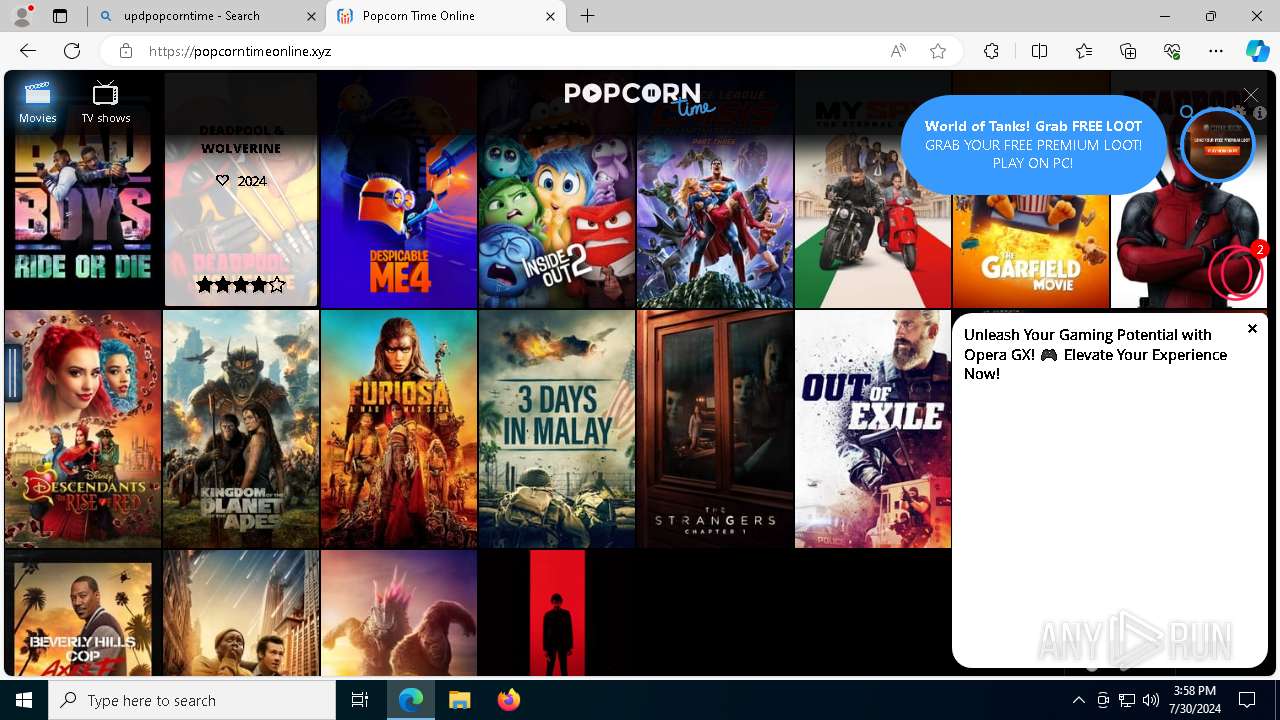Open the motorcycle and scooter movie poster
Viewport: 1280px width, 720px height.
click(873, 190)
